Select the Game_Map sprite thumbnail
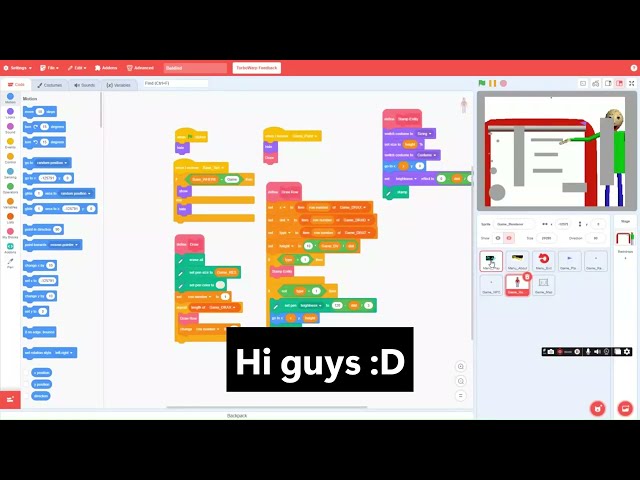 [544, 285]
